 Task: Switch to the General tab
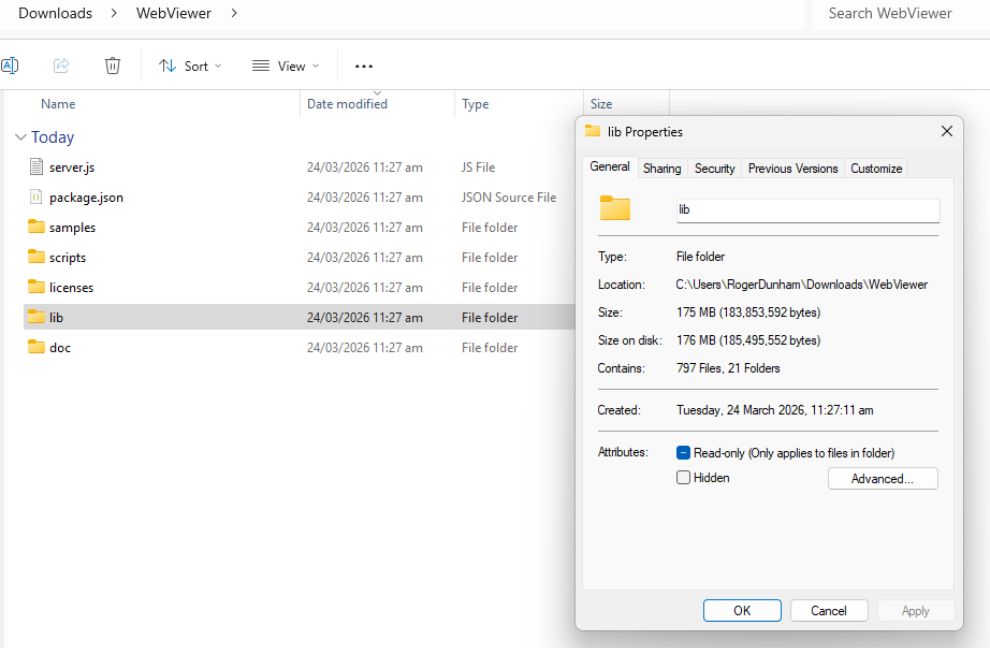point(609,167)
